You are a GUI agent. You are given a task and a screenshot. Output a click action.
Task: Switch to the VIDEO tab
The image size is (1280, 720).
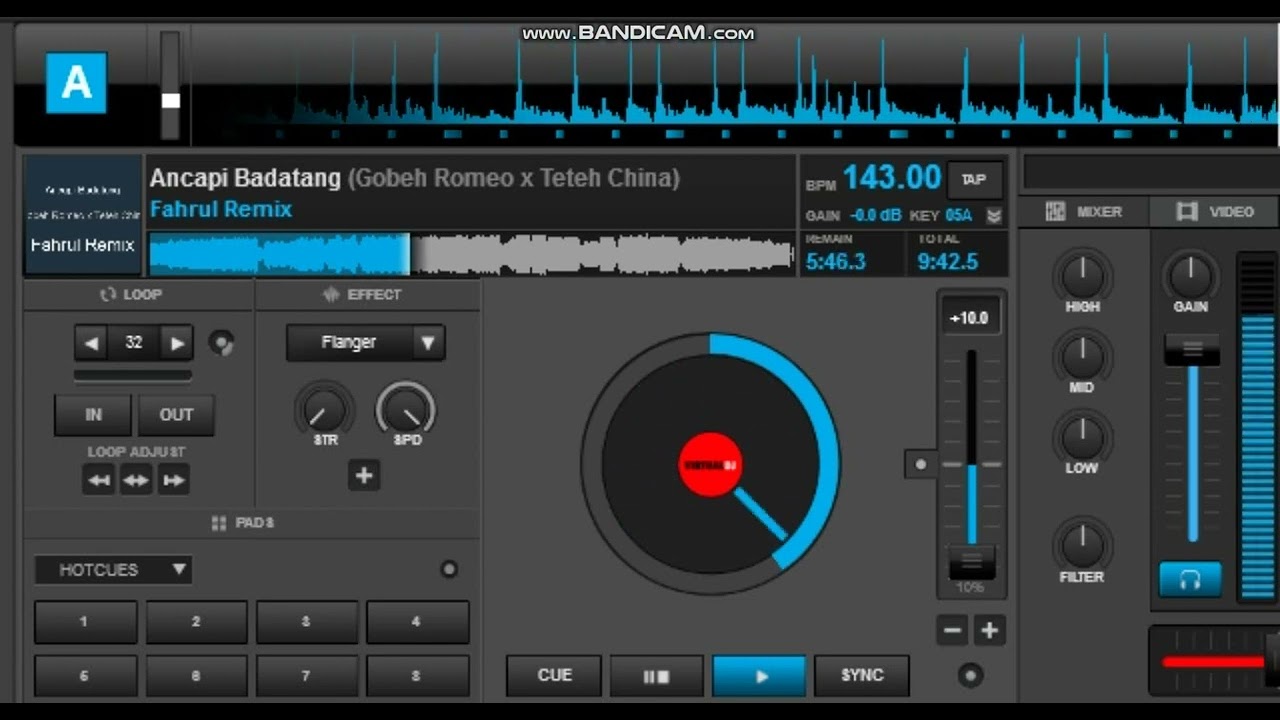tap(1215, 212)
